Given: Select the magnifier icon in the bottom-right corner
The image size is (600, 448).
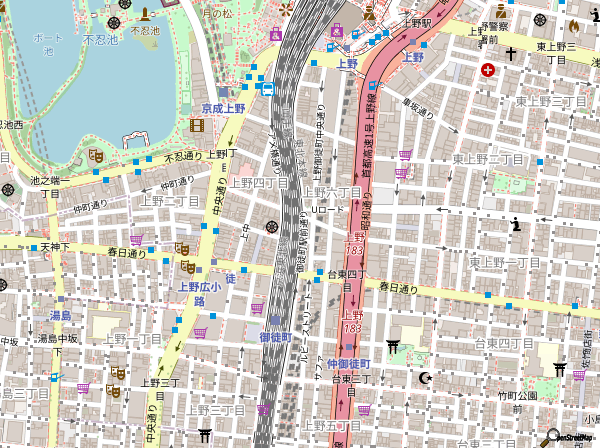Looking at the screenshot, I should (x=549, y=436).
